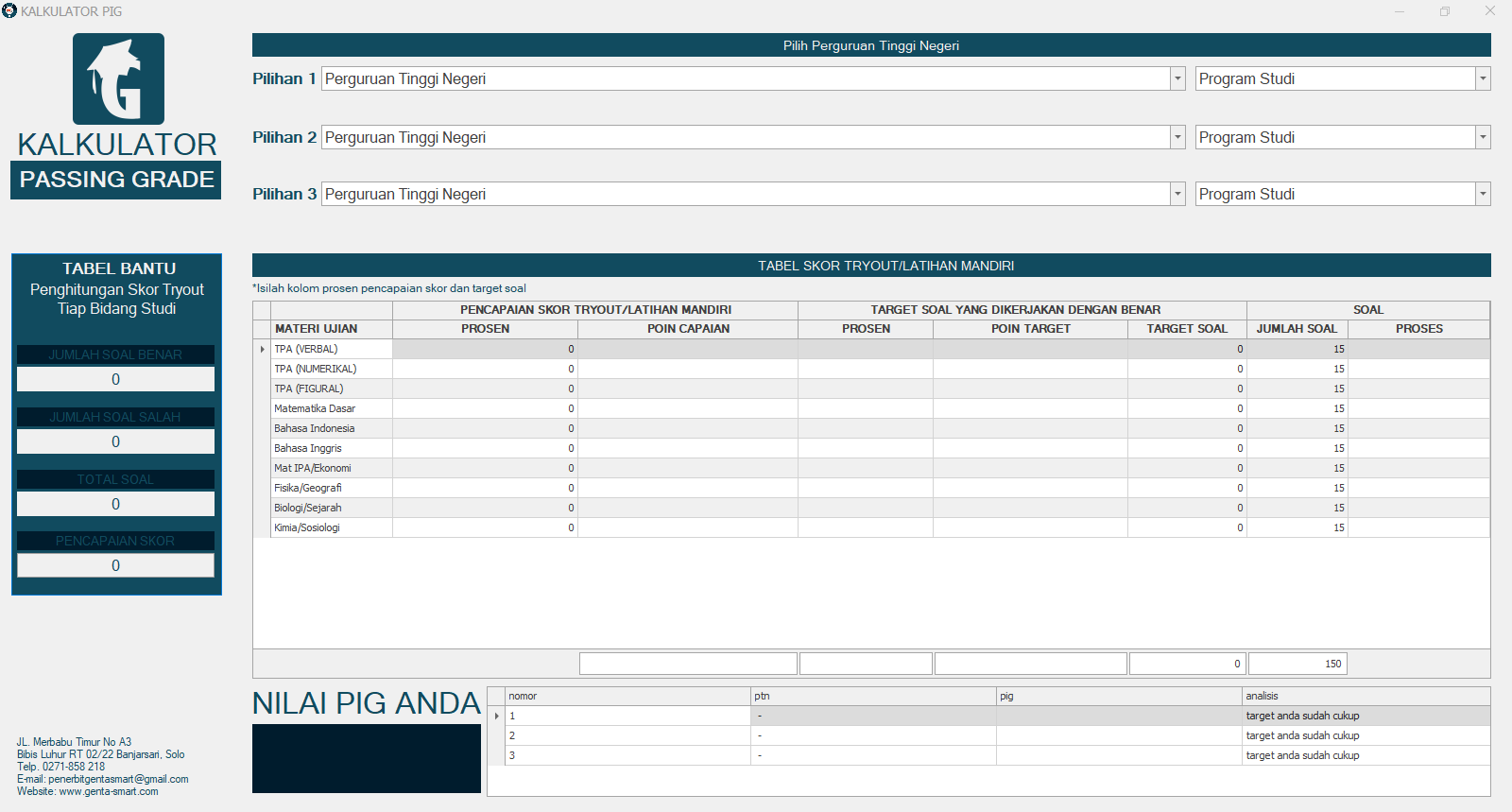Viewport: 1512px width, 812px height.
Task: Click the app icon in the title bar
Action: [x=9, y=10]
